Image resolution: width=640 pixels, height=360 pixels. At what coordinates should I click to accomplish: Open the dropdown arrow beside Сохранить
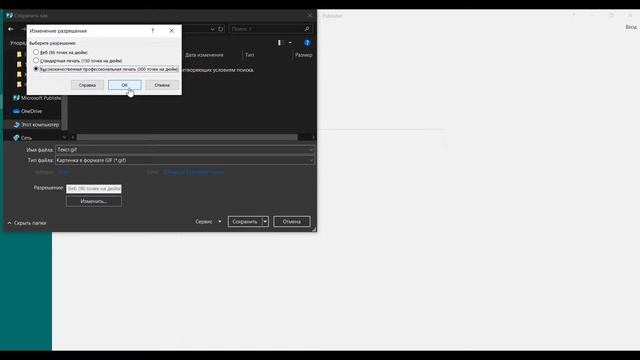[x=265, y=222]
